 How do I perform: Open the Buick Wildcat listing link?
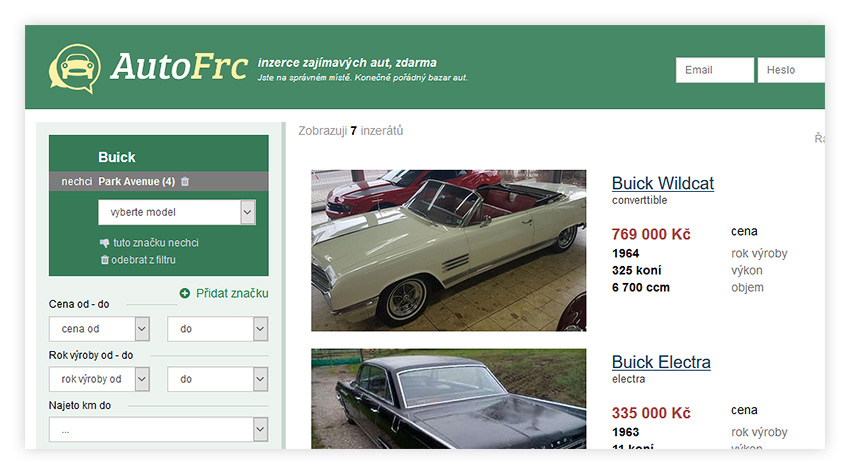click(662, 183)
